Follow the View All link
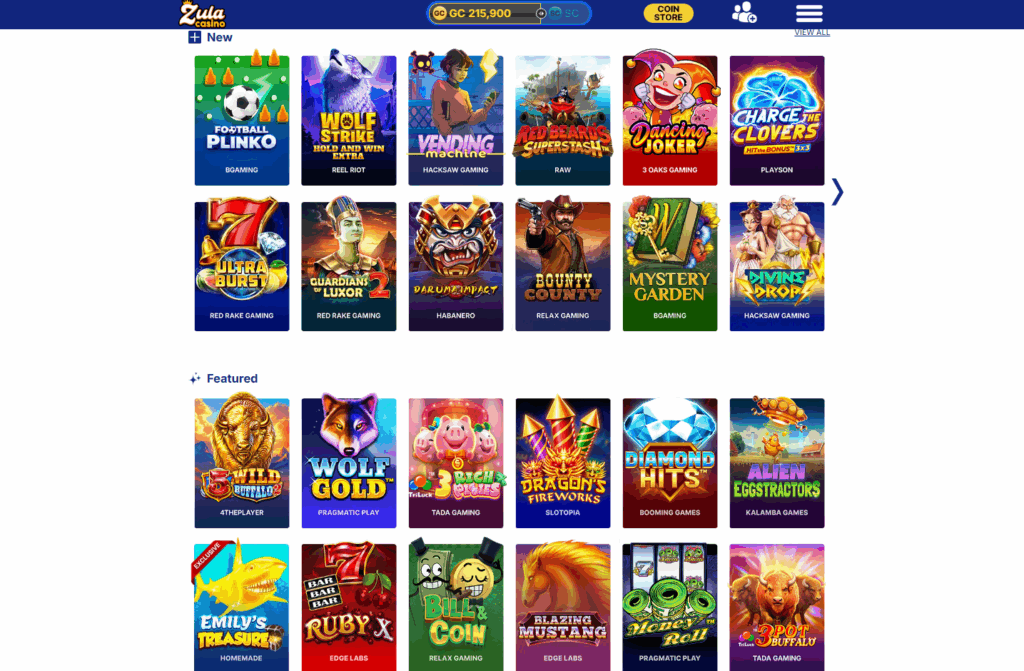Screen dimensions: 1024x671 click(x=812, y=33)
